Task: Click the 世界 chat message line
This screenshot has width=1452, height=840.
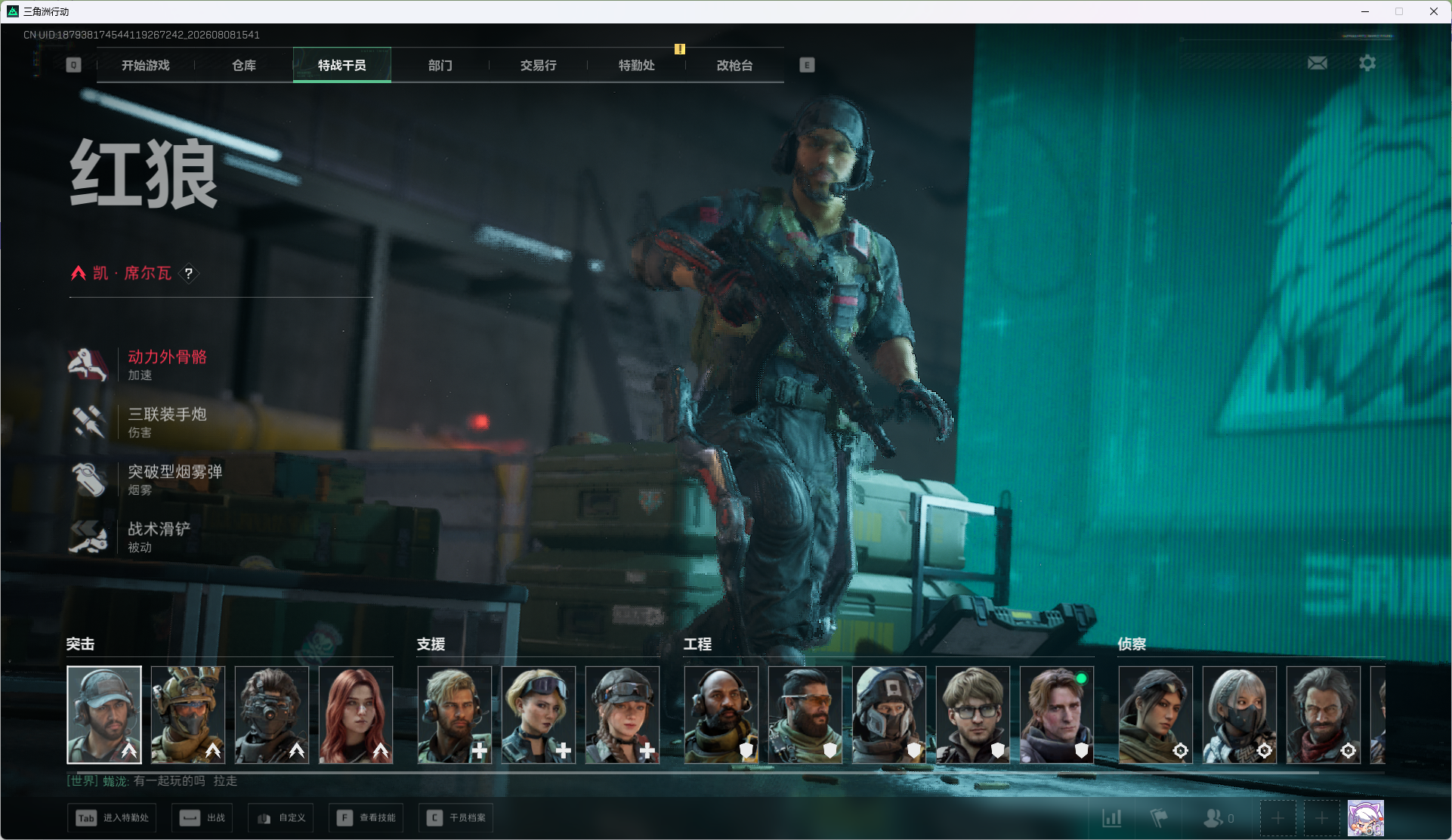Action: (152, 781)
